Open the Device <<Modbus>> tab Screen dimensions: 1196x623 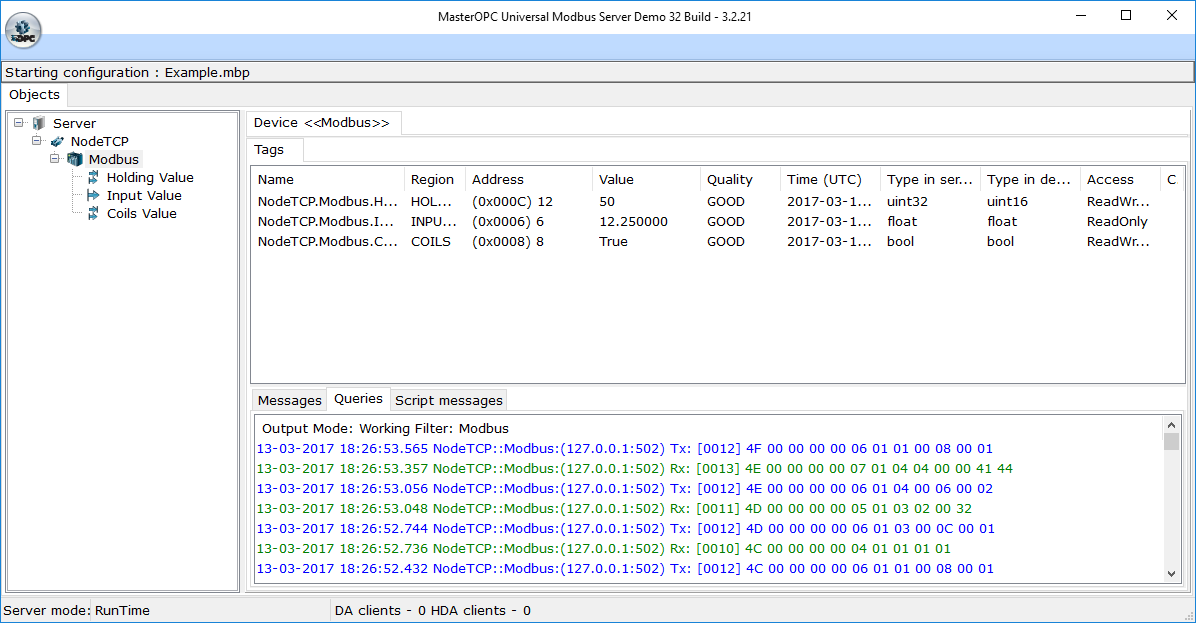[322, 123]
